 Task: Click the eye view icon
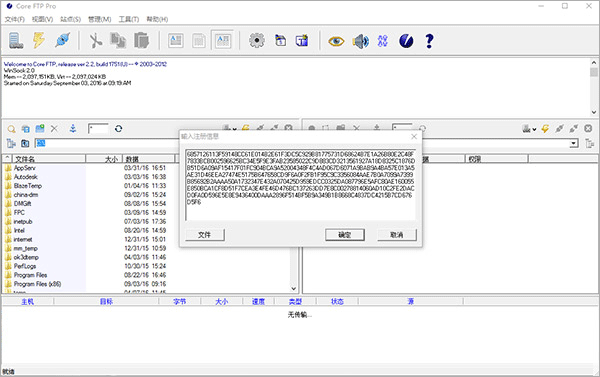pyautogui.click(x=336, y=41)
